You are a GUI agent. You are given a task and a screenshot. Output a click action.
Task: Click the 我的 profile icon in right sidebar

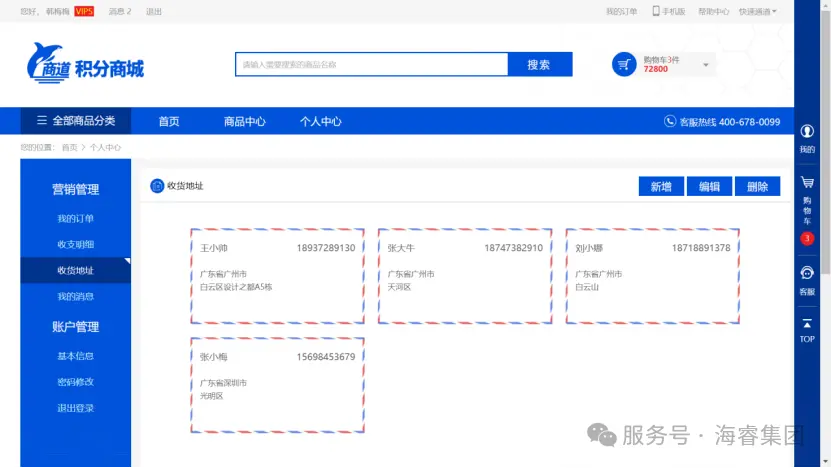pos(807,132)
